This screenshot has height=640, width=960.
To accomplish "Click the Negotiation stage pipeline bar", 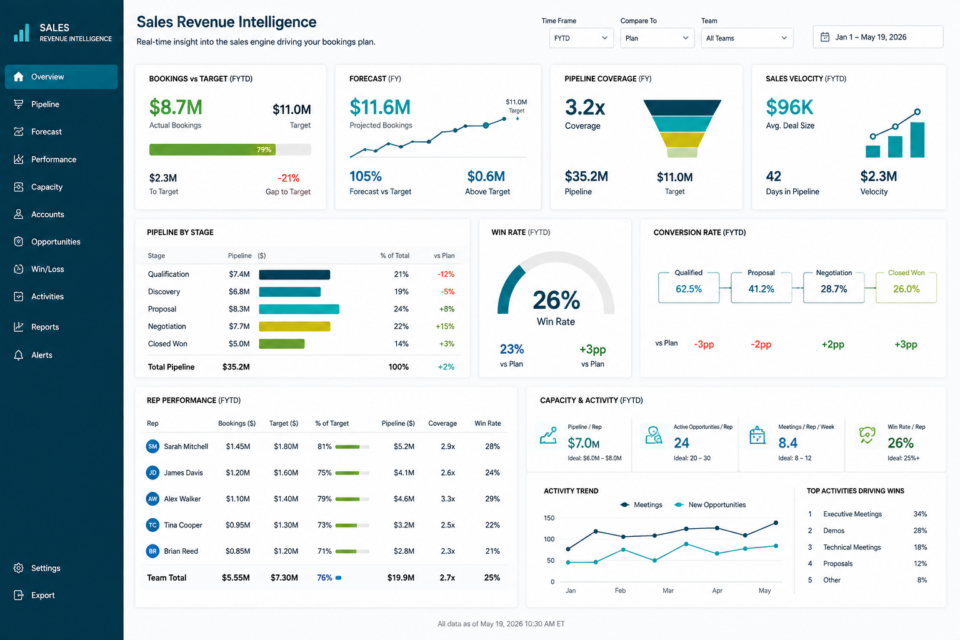I will [x=294, y=326].
